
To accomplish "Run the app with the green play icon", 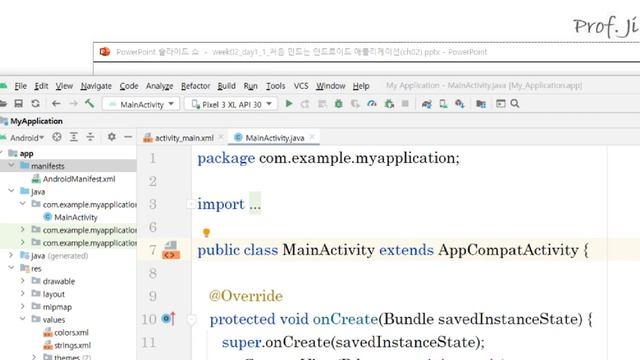I will 289,104.
